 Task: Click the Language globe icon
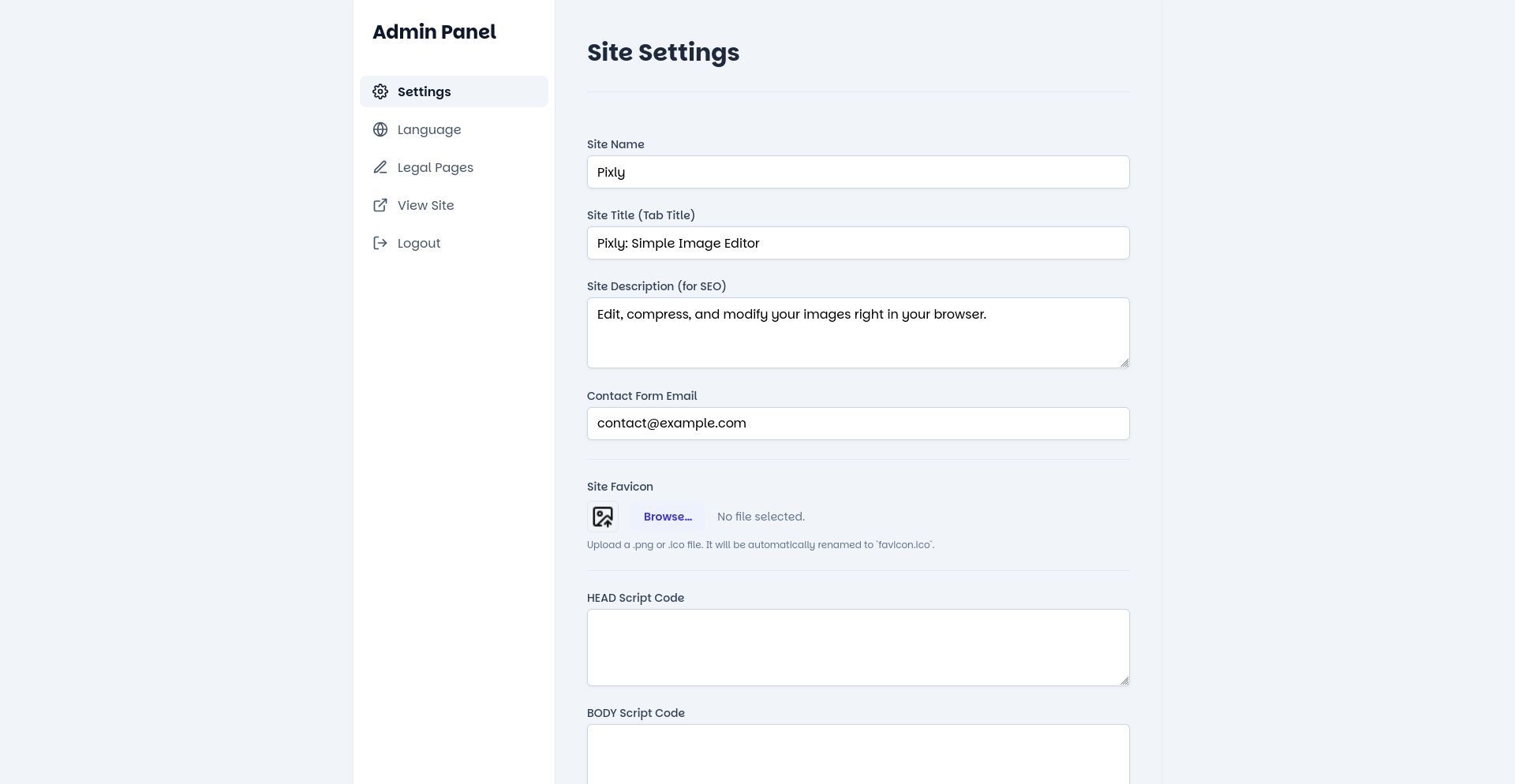click(380, 129)
